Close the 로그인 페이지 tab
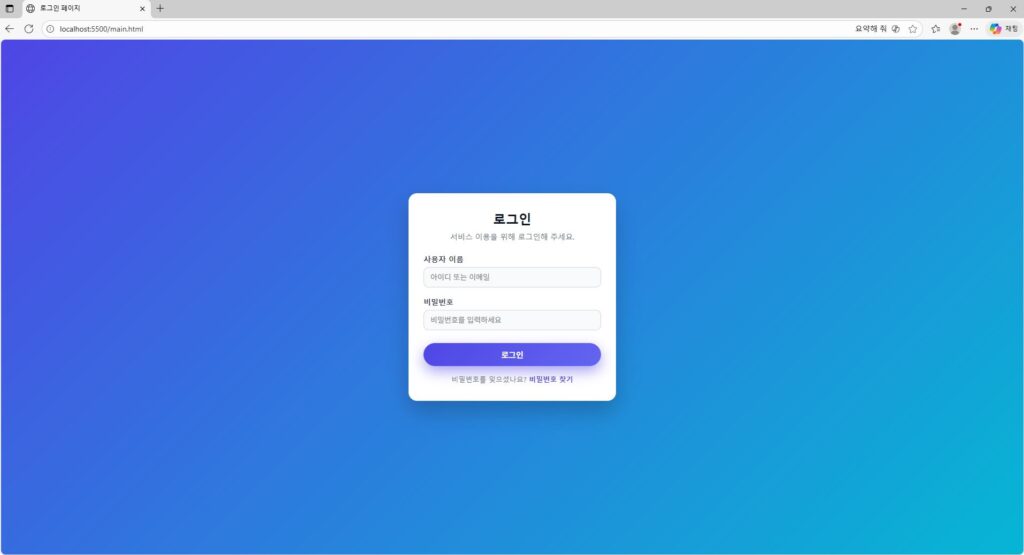Screen dimensions: 1024x555 click(x=142, y=8)
